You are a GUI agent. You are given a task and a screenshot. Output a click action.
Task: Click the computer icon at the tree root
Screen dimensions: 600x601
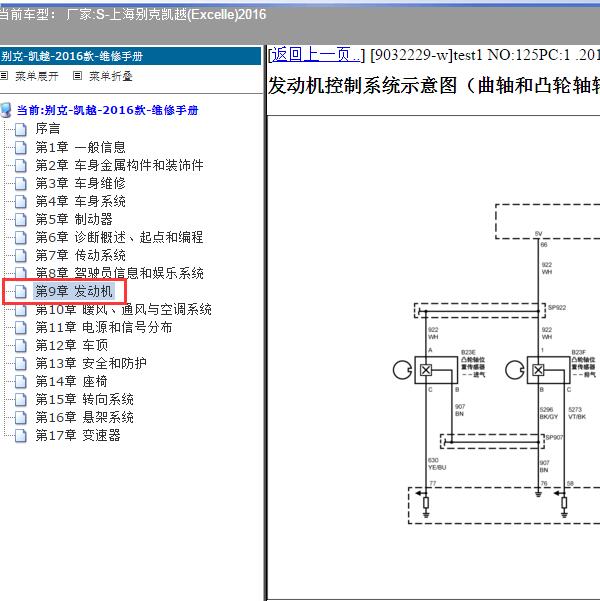pos(6,110)
